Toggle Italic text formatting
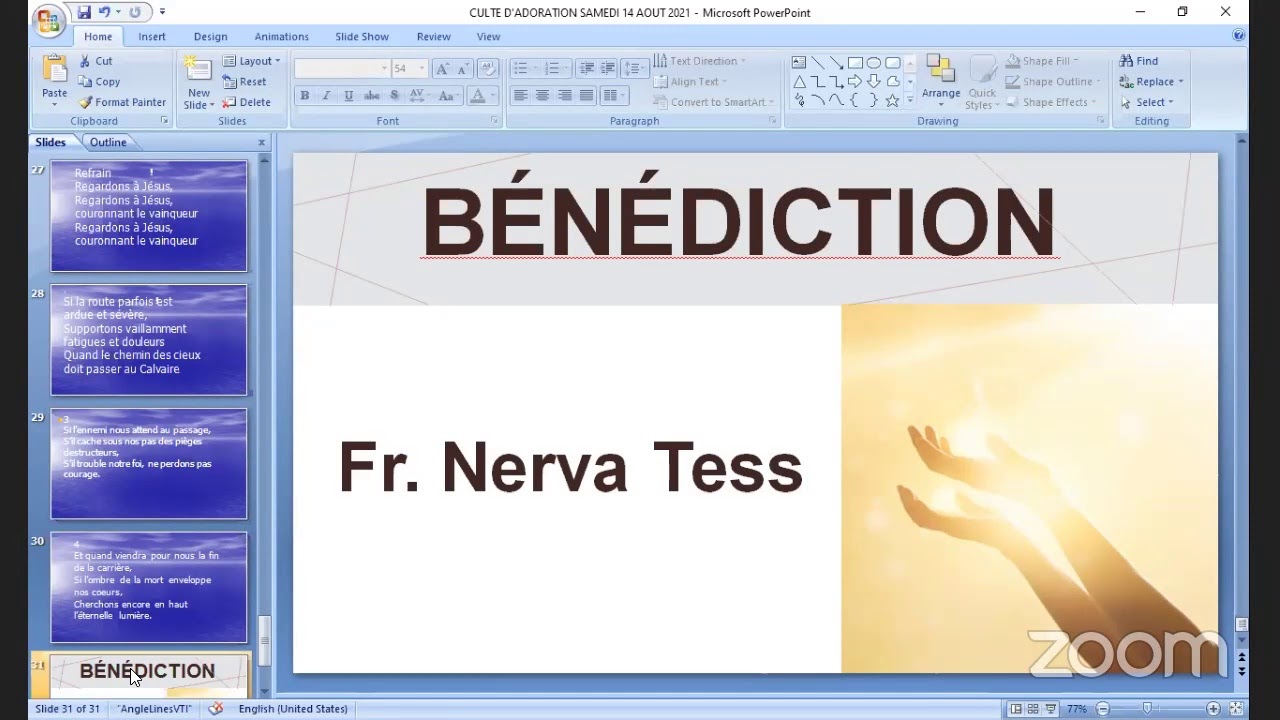 coord(326,96)
